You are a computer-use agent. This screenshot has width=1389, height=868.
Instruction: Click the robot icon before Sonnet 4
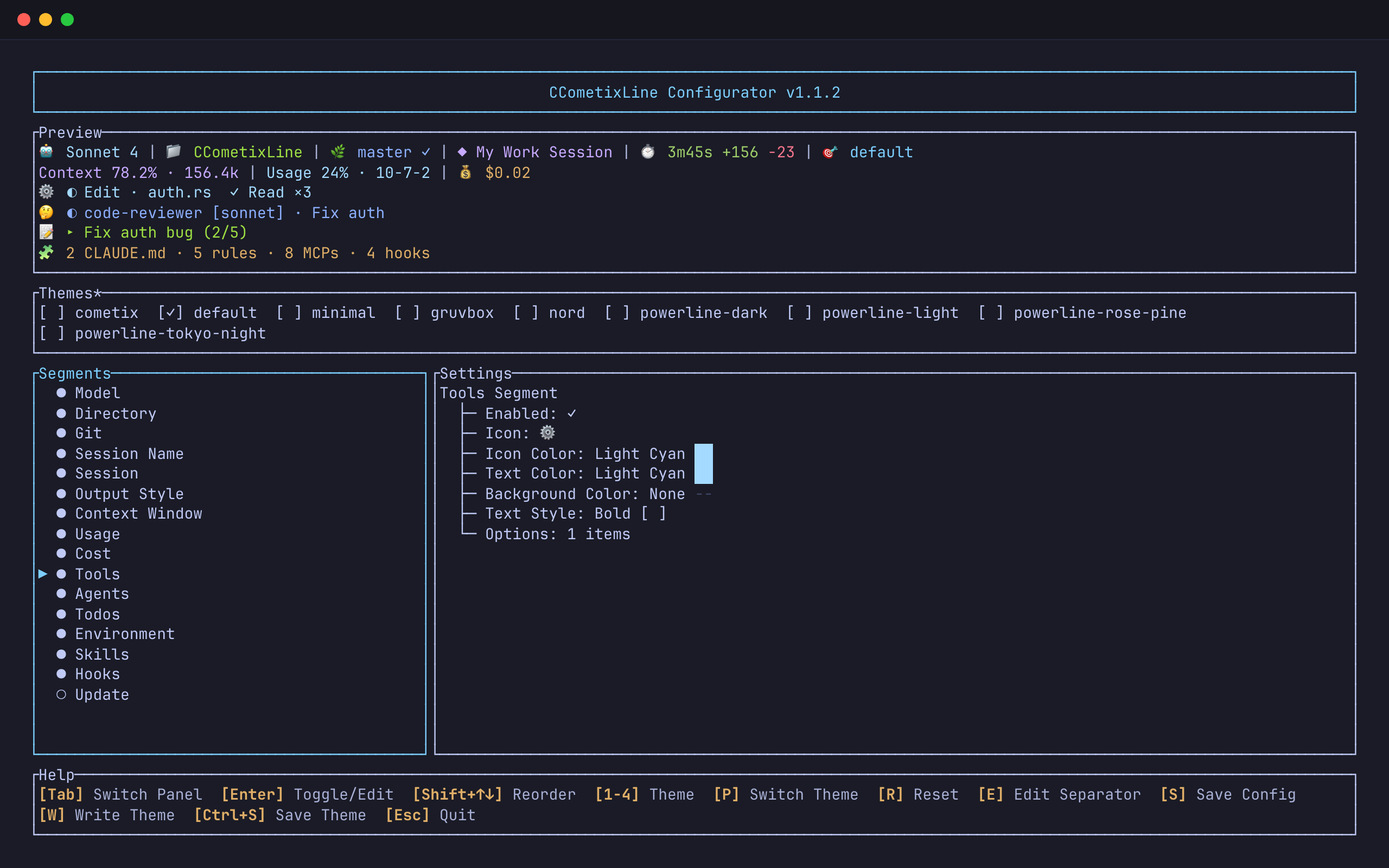pyautogui.click(x=47, y=151)
